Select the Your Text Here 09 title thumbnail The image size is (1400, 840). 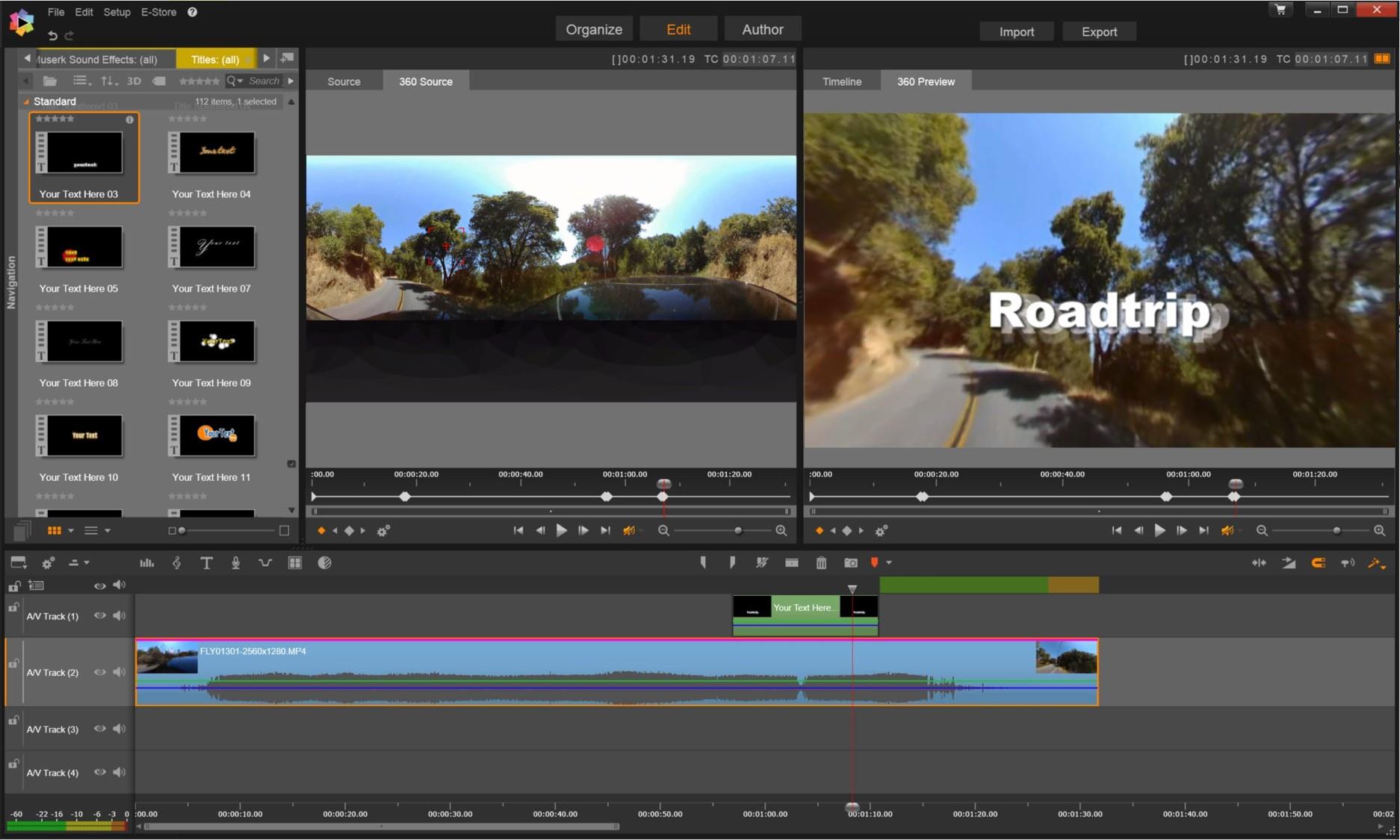tap(211, 342)
